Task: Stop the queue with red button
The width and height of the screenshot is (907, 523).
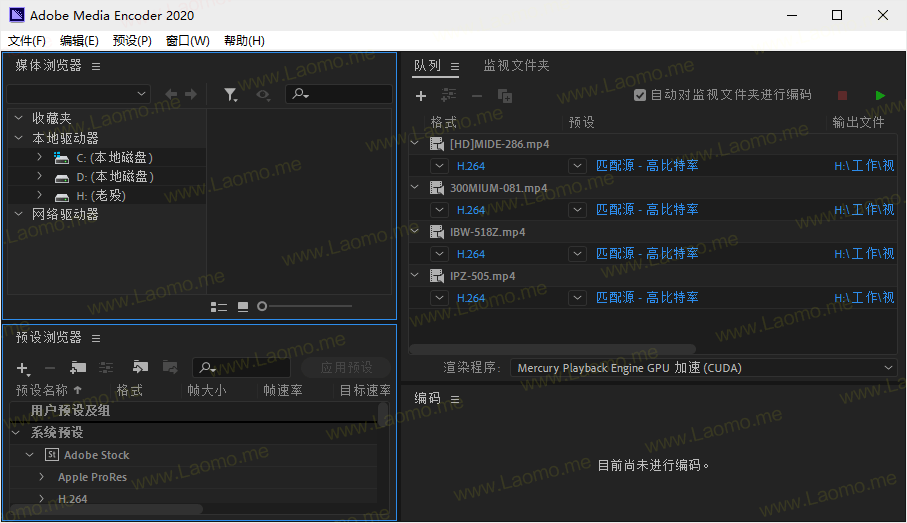Action: click(842, 95)
